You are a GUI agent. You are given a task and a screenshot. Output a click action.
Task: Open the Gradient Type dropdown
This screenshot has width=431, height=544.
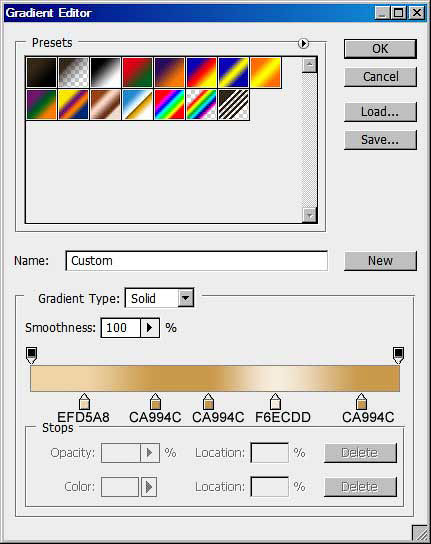coord(186,298)
